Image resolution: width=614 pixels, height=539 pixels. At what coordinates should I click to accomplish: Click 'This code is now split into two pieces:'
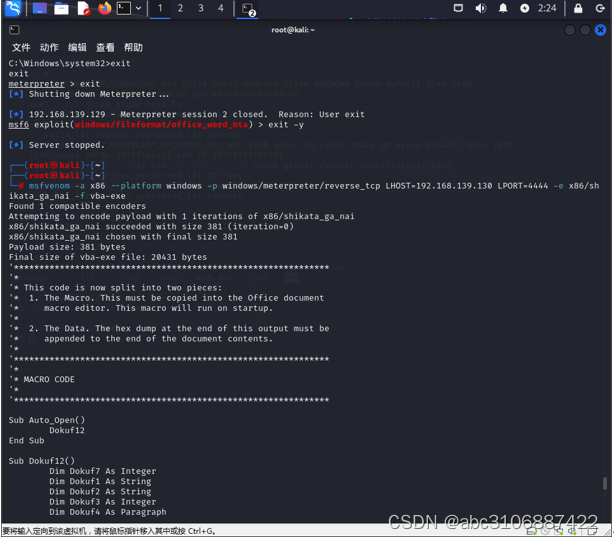pos(123,288)
